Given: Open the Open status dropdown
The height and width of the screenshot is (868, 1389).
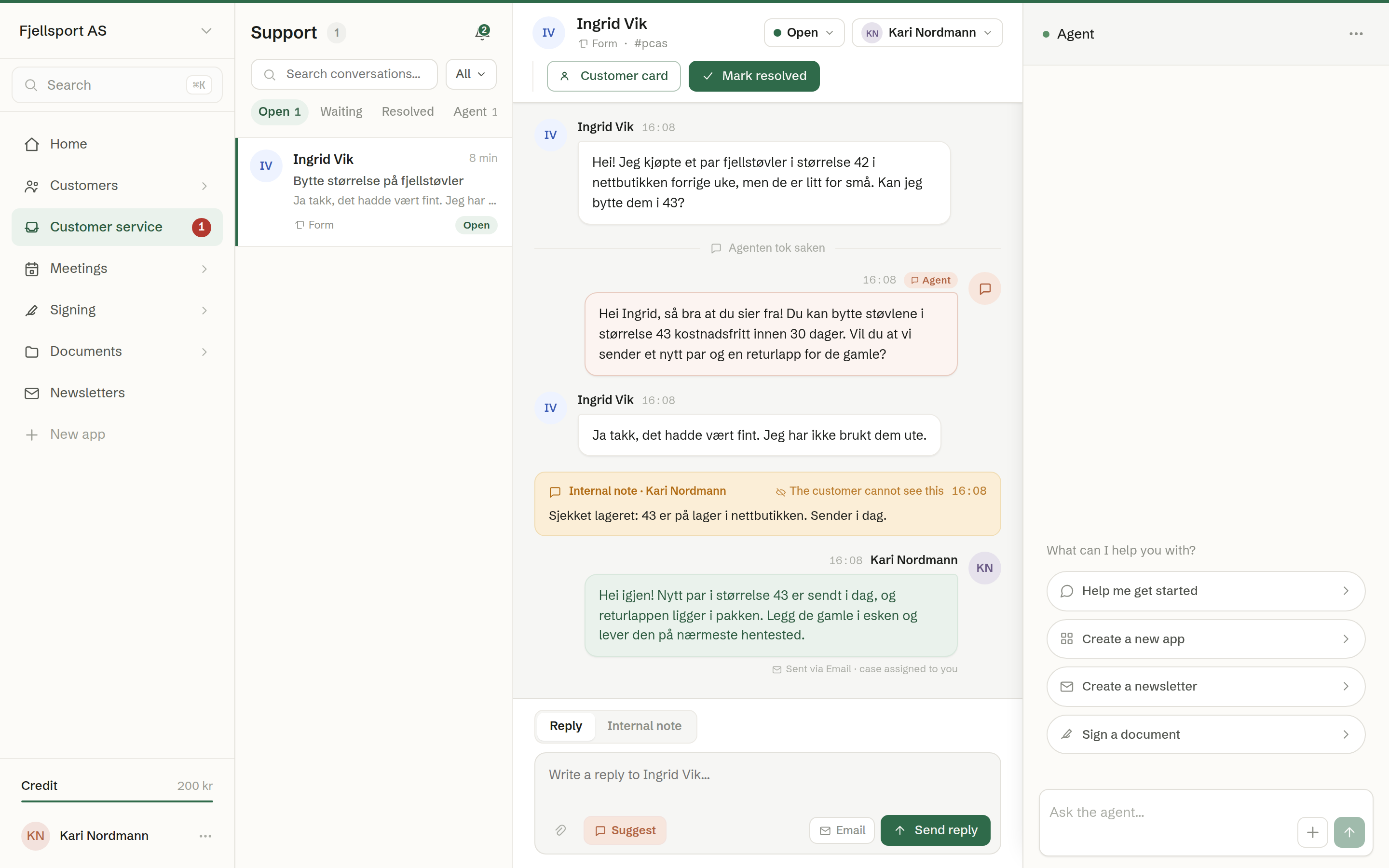Looking at the screenshot, I should point(803,33).
